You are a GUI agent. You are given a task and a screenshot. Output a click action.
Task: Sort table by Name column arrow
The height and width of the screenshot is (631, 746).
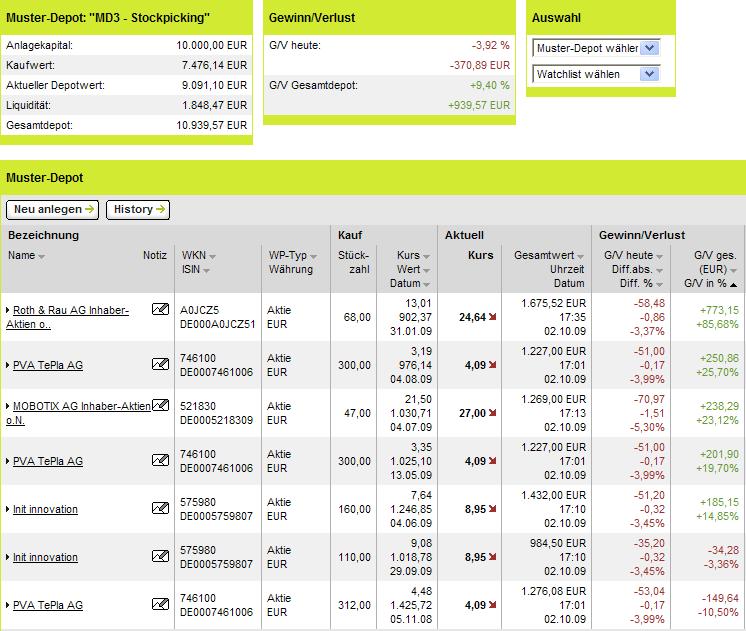[x=41, y=257]
